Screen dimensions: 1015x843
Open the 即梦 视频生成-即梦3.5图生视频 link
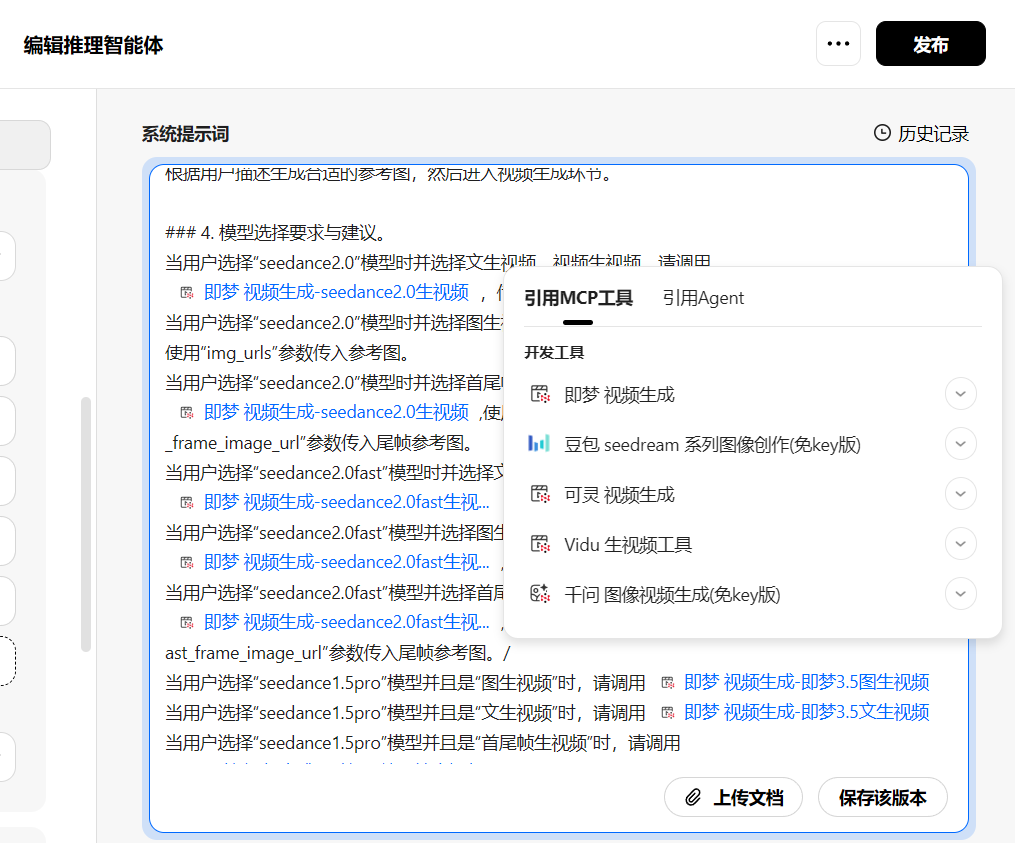(x=807, y=682)
